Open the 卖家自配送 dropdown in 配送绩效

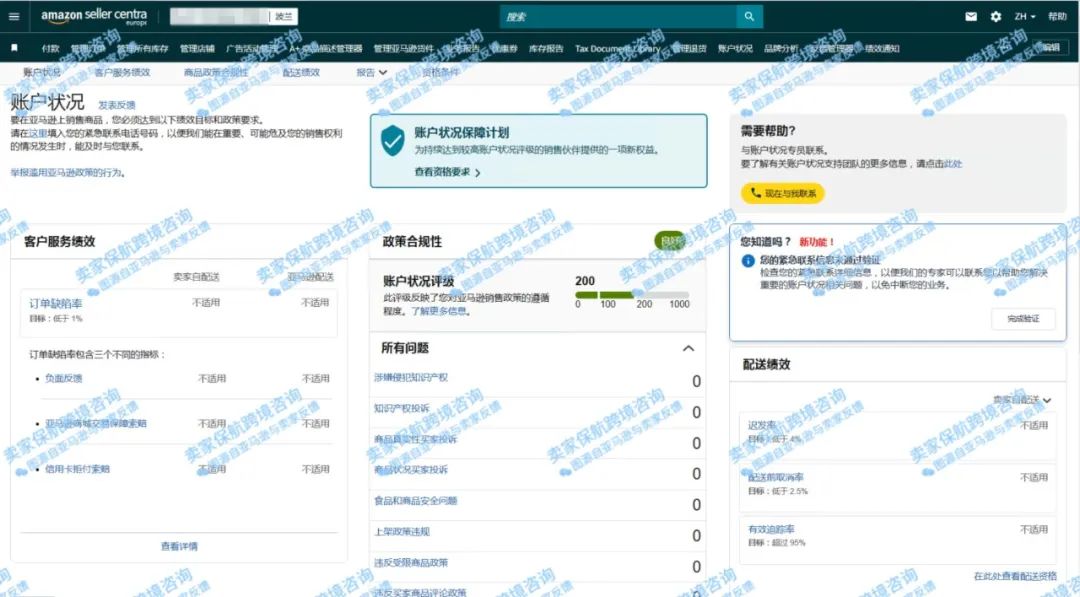(1021, 400)
